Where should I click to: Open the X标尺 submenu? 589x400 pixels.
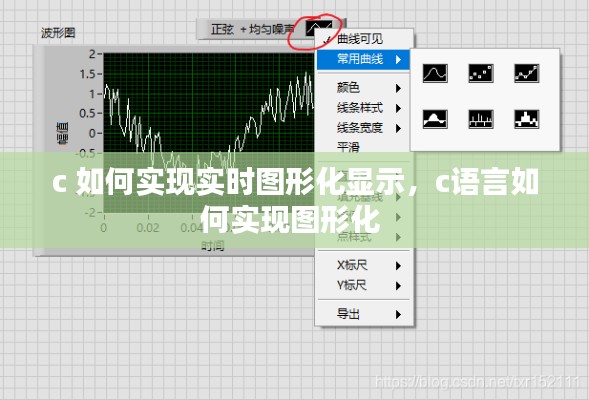364,265
